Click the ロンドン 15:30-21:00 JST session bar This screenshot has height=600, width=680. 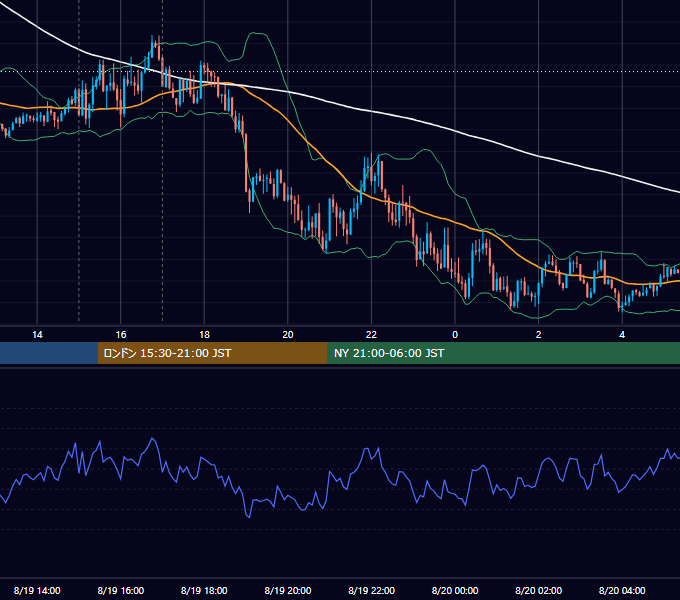(x=212, y=353)
